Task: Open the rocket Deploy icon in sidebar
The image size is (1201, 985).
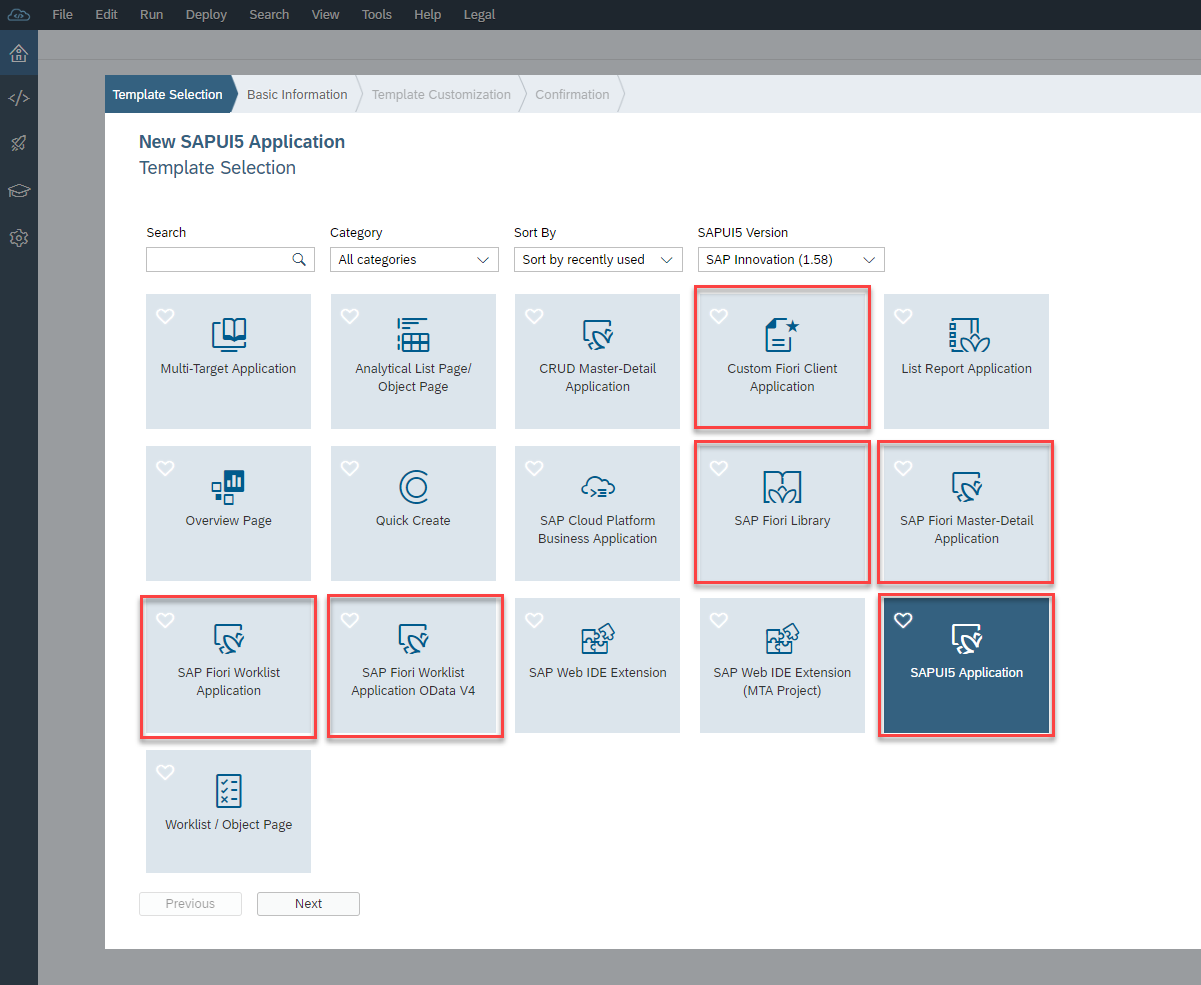Action: [x=19, y=143]
